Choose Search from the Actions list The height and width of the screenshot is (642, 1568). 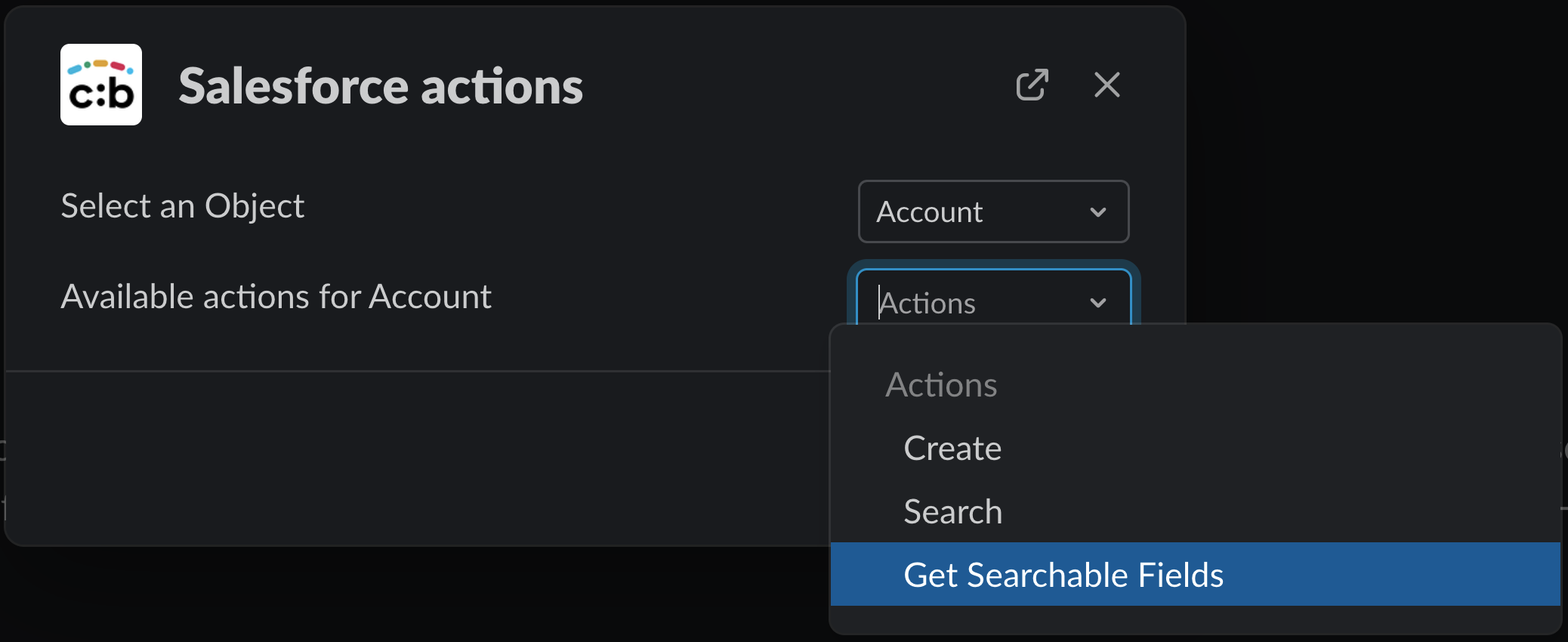[x=952, y=512]
